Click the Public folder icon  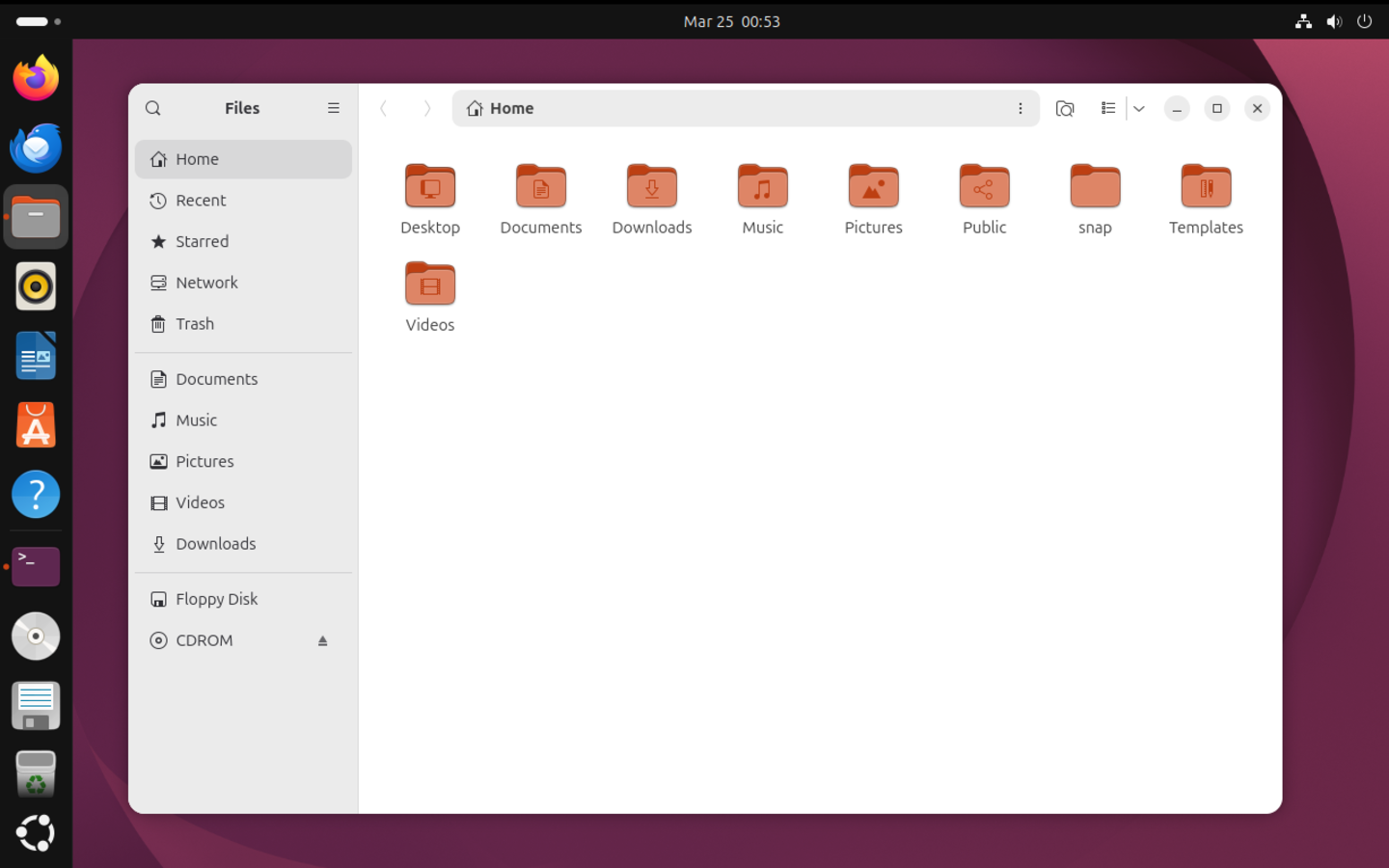click(984, 187)
